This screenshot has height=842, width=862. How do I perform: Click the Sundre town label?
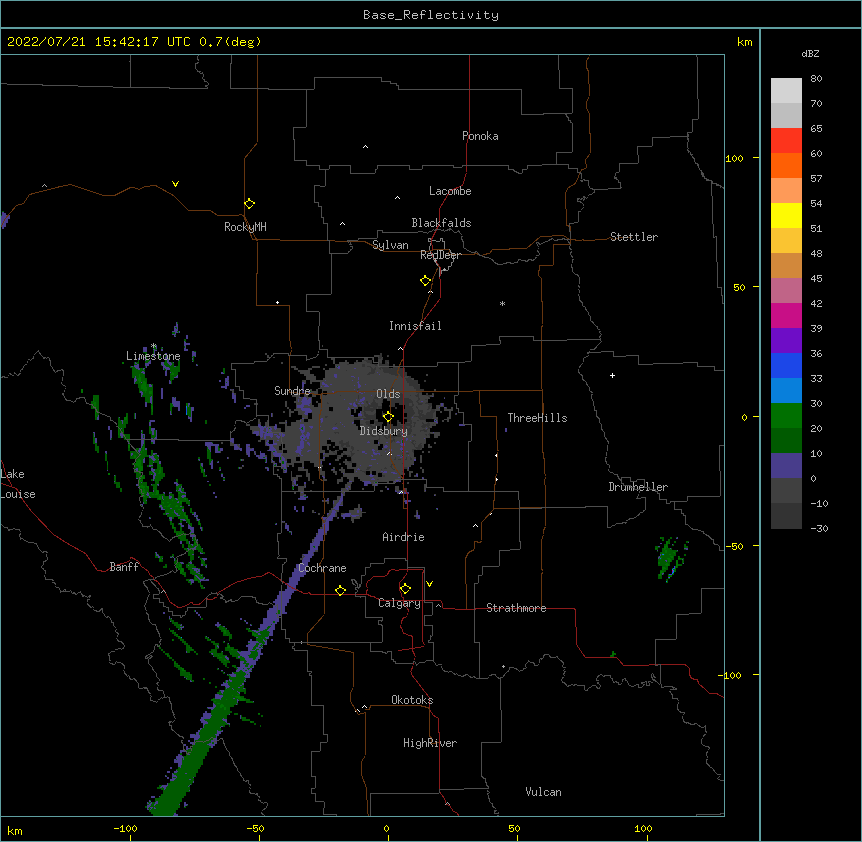tap(292, 391)
